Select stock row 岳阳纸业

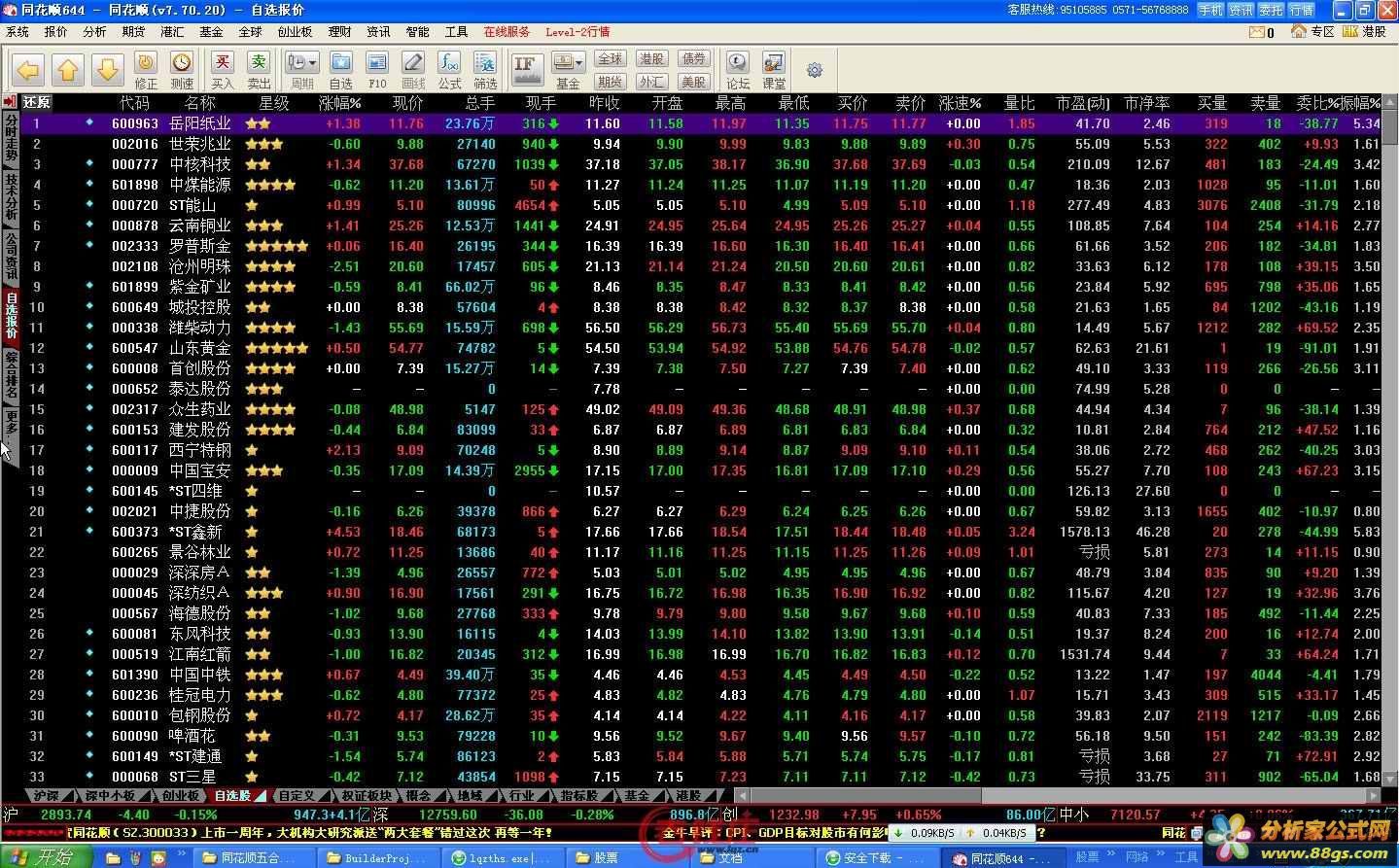(x=700, y=123)
